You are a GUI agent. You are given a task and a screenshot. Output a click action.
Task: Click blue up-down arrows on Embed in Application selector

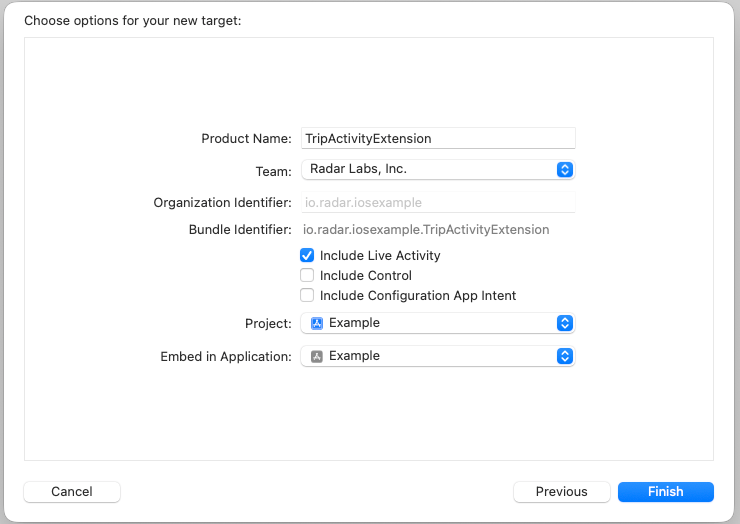tap(565, 356)
